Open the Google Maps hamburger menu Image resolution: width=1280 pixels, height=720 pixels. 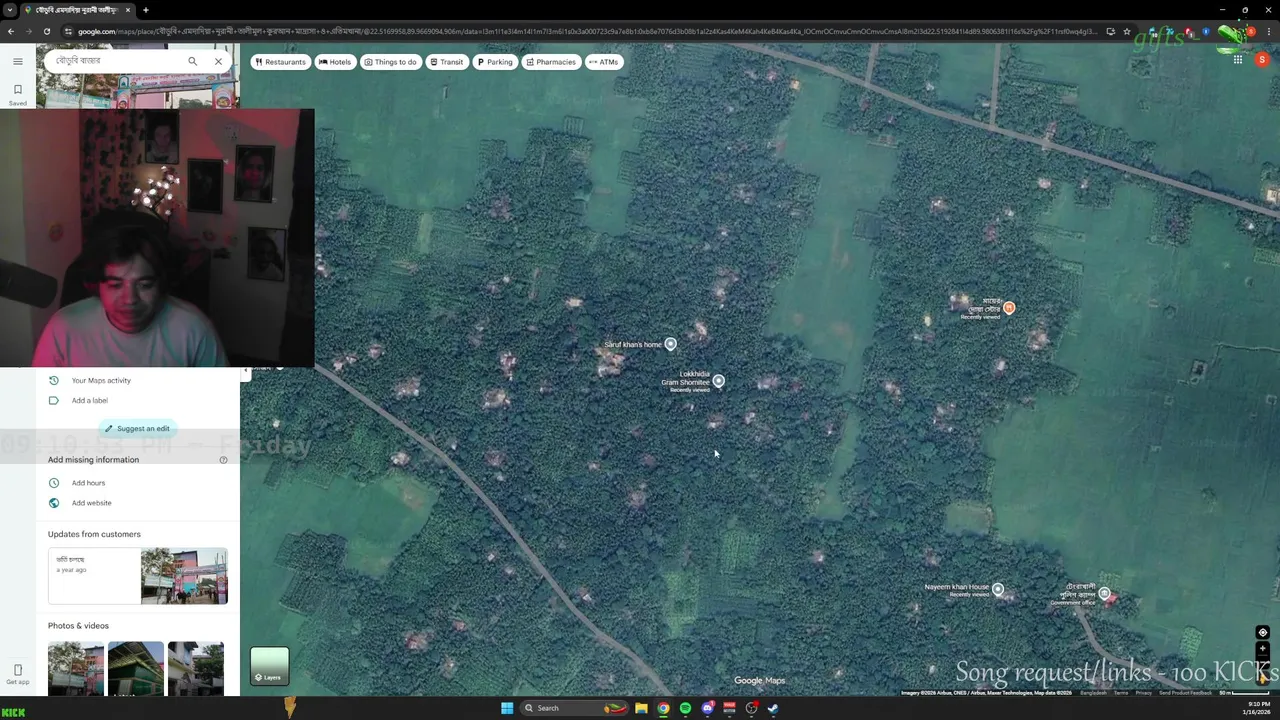(x=17, y=61)
